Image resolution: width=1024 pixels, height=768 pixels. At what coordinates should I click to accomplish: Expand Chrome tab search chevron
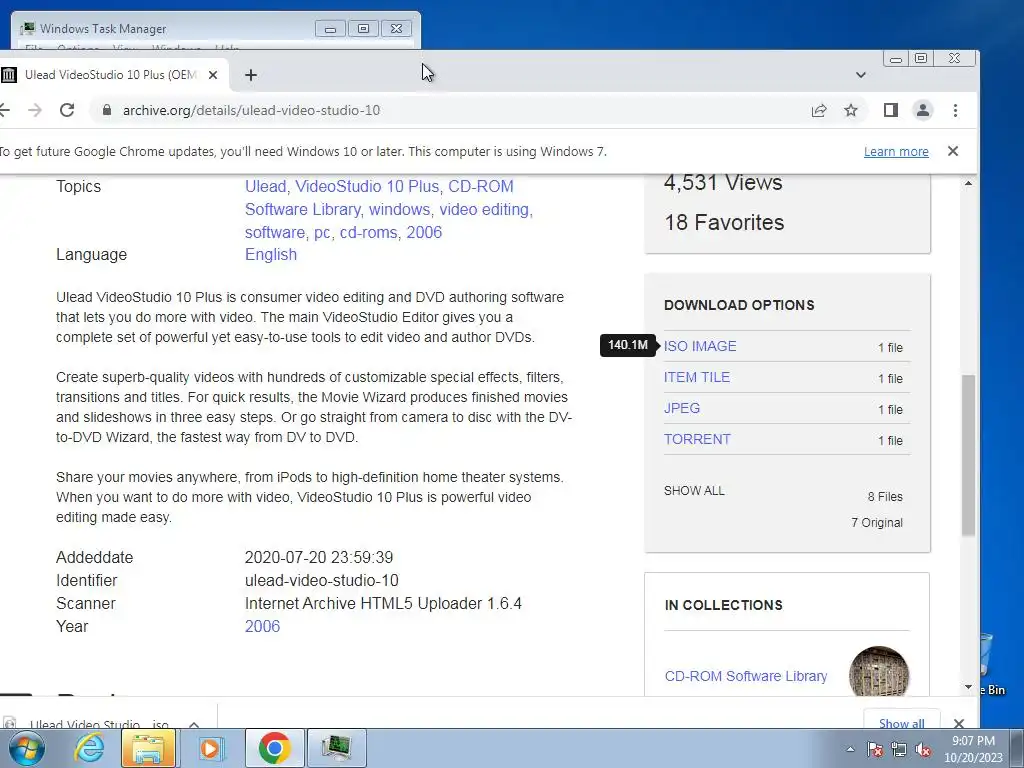[861, 75]
